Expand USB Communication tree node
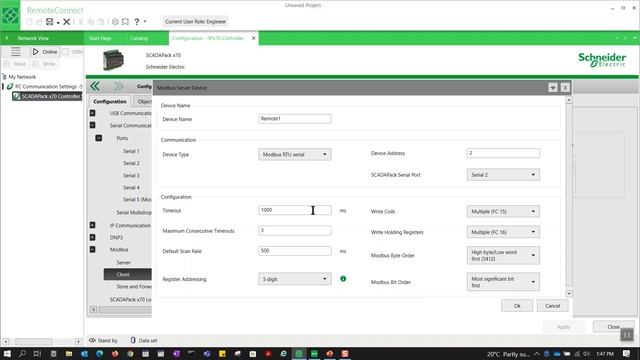Screen dimensions: 640x360 93,113
